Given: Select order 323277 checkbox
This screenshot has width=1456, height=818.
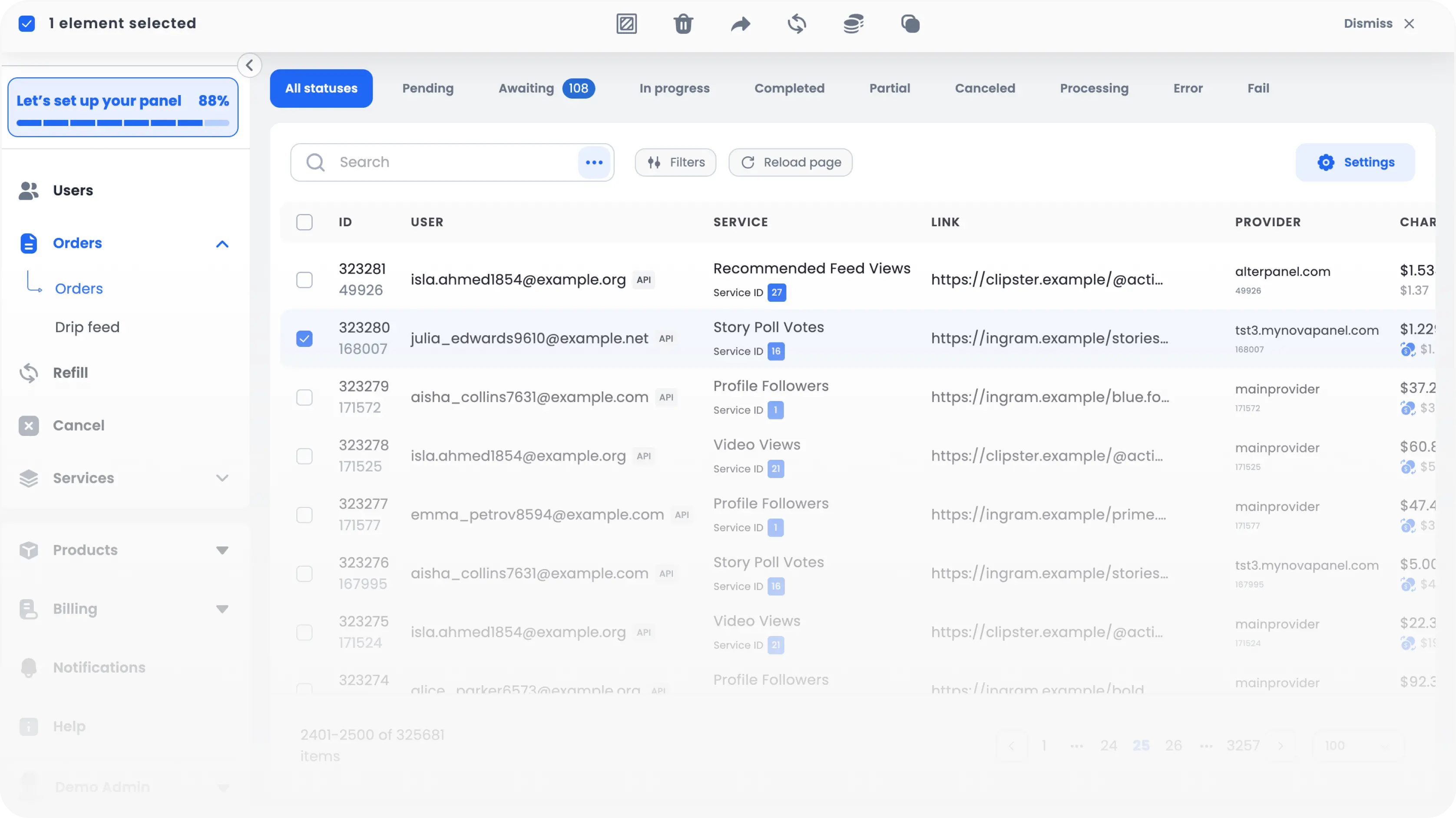Looking at the screenshot, I should [304, 515].
